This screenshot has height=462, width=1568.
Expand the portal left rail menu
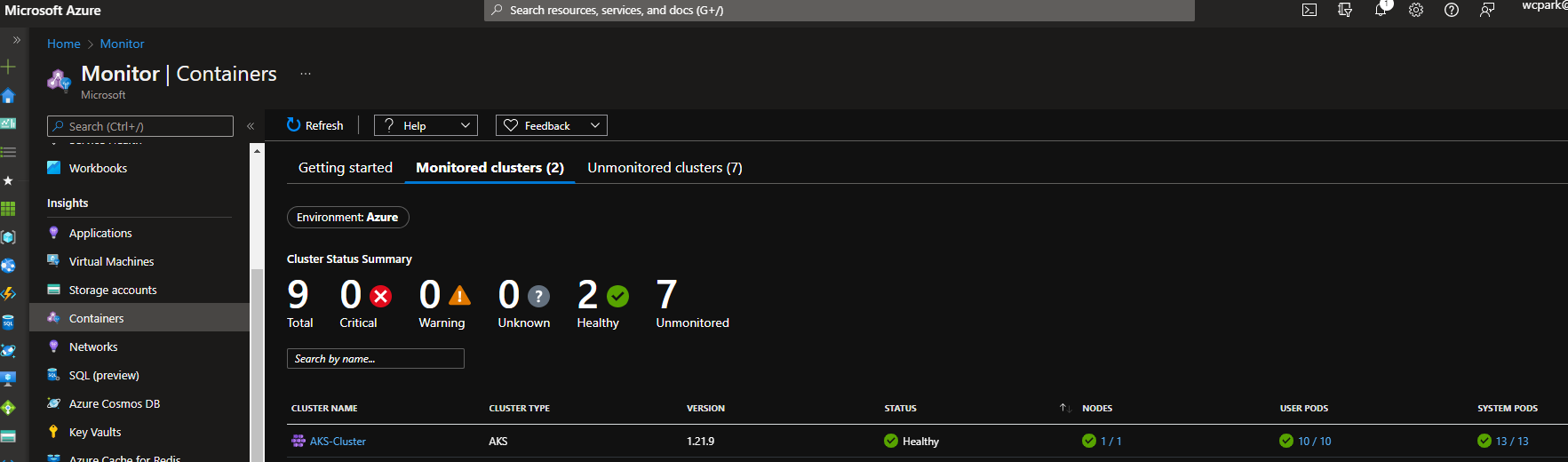16,40
